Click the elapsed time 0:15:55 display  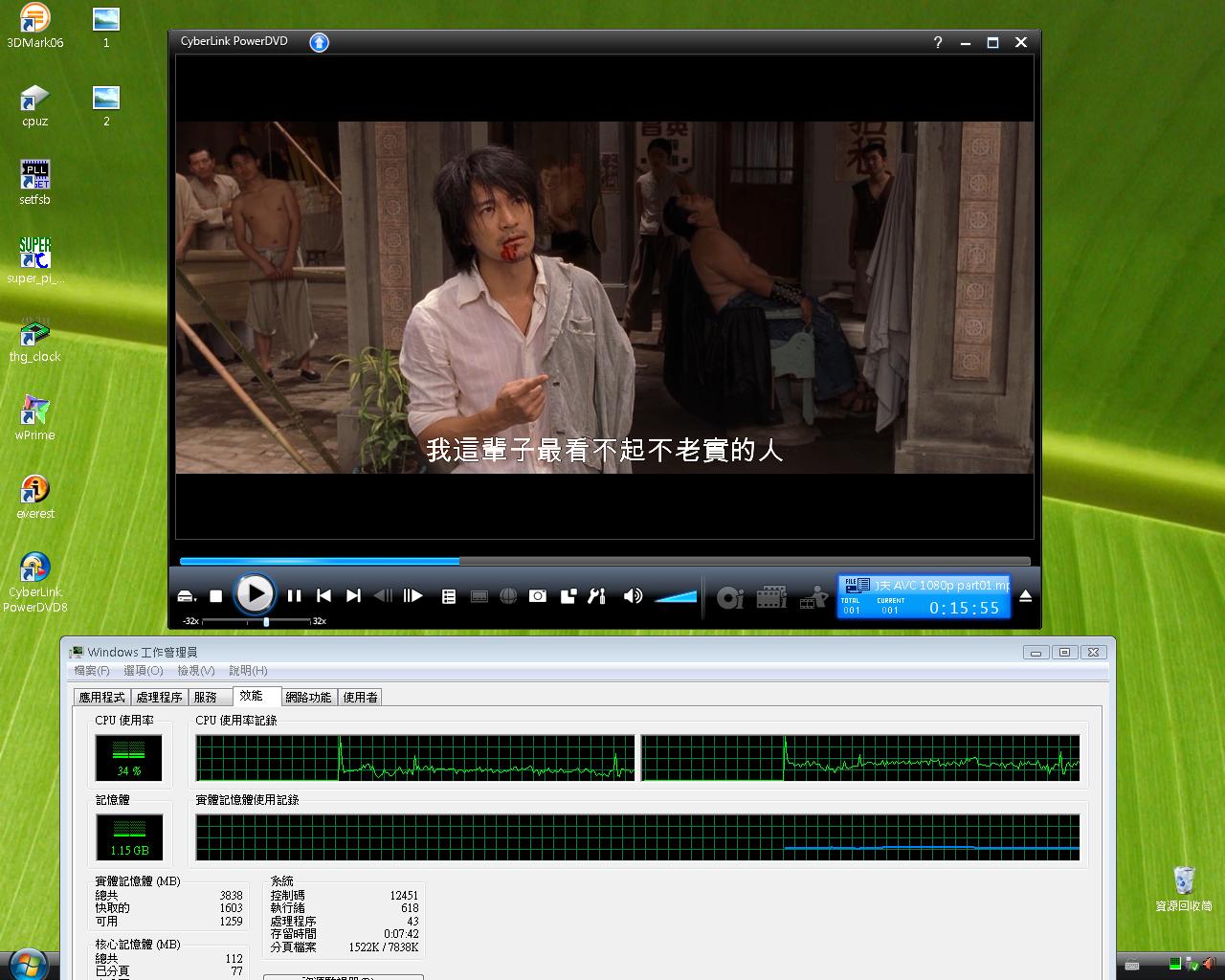[x=964, y=608]
